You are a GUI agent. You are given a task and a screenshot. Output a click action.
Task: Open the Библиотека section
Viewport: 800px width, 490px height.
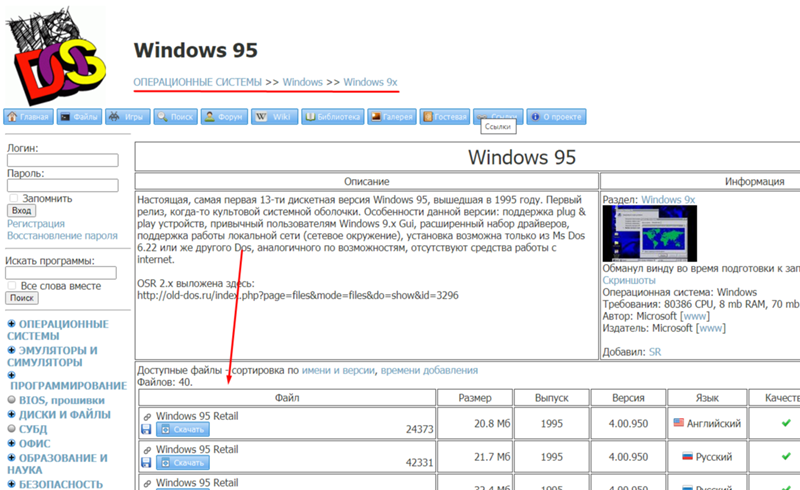click(x=333, y=117)
